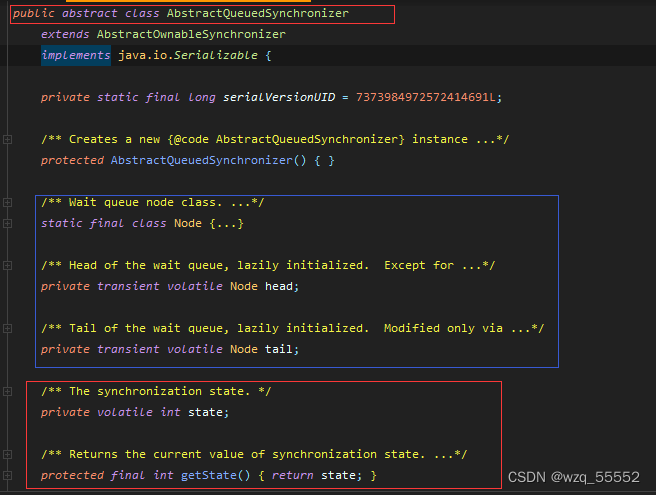
Task: Click the protected AbstractQueuedSynchronizer() constructor name
Action: 202,160
